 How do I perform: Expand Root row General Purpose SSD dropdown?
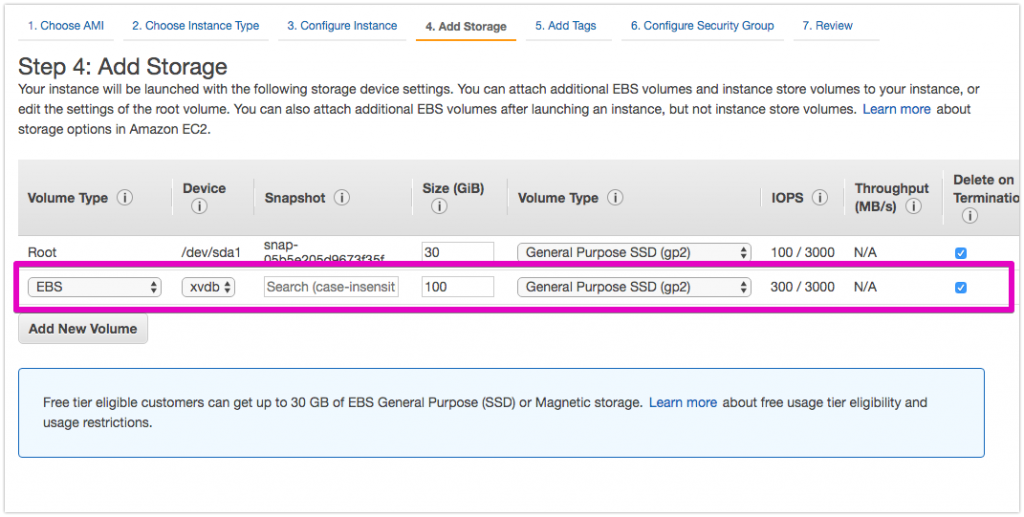coord(634,253)
